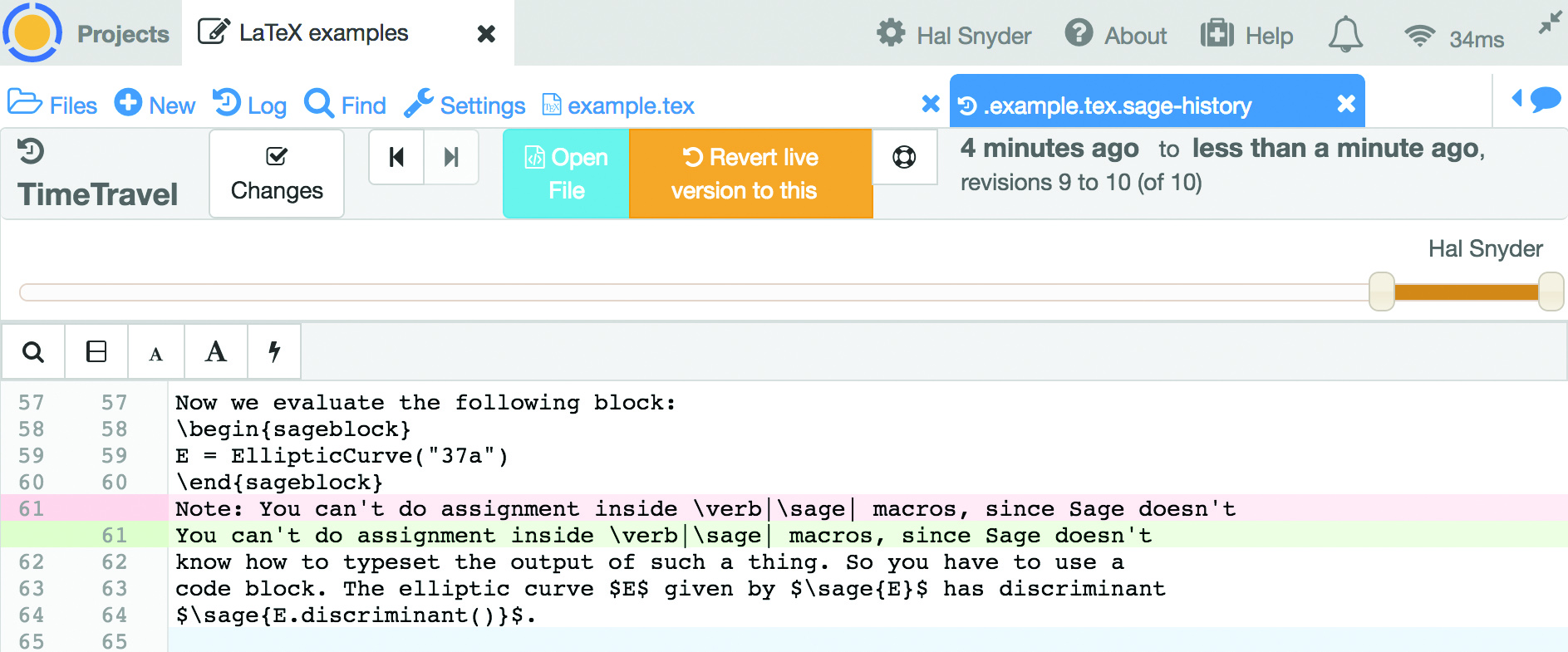Decrease font size with small A
The width and height of the screenshot is (1568, 652).
click(155, 354)
